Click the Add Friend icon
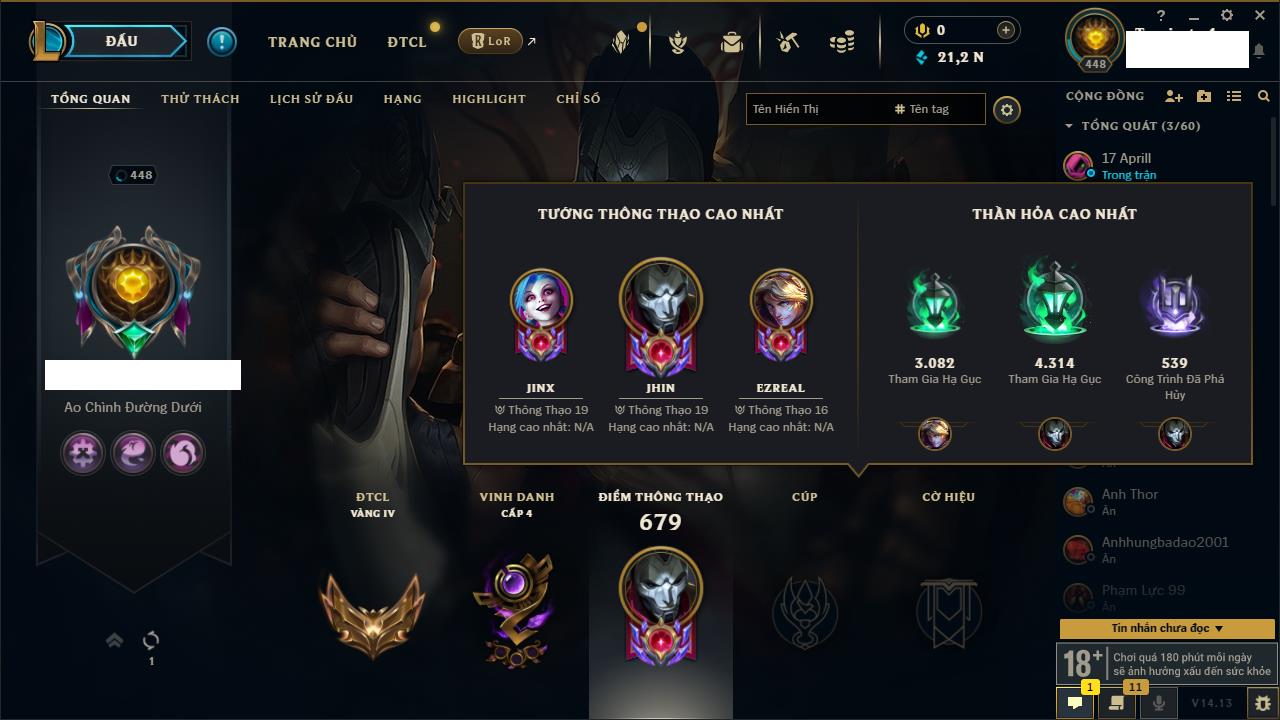This screenshot has width=1280, height=720. click(x=1174, y=96)
